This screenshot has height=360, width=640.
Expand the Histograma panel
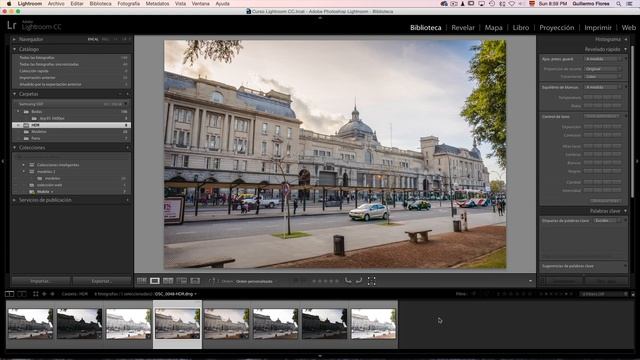[x=626, y=39]
